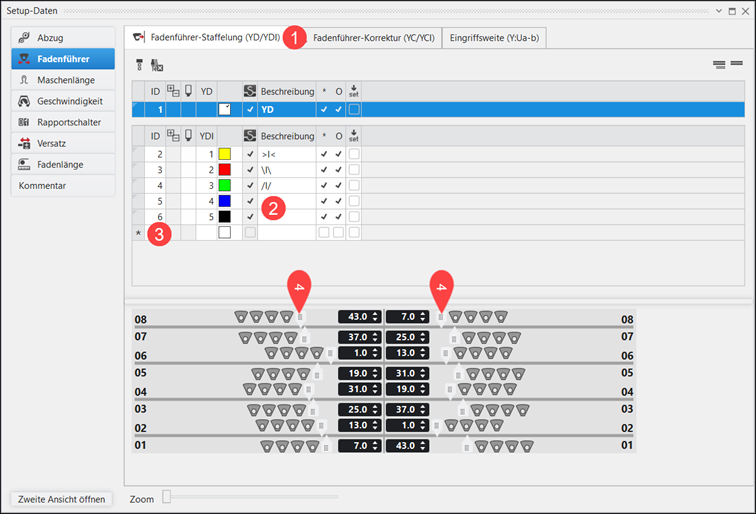Select the Maschenlänge sidebar entry
Screen dimensions: 756x514
[x=63, y=80]
